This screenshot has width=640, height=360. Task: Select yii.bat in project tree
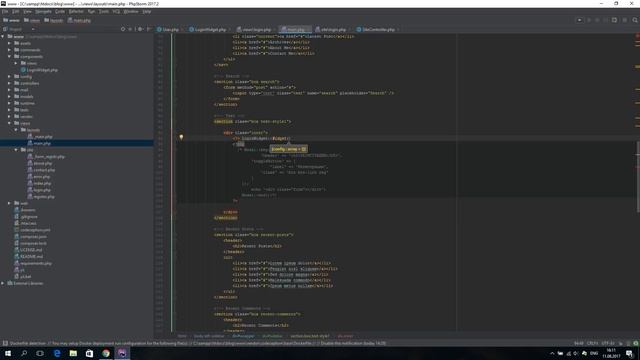[23, 276]
